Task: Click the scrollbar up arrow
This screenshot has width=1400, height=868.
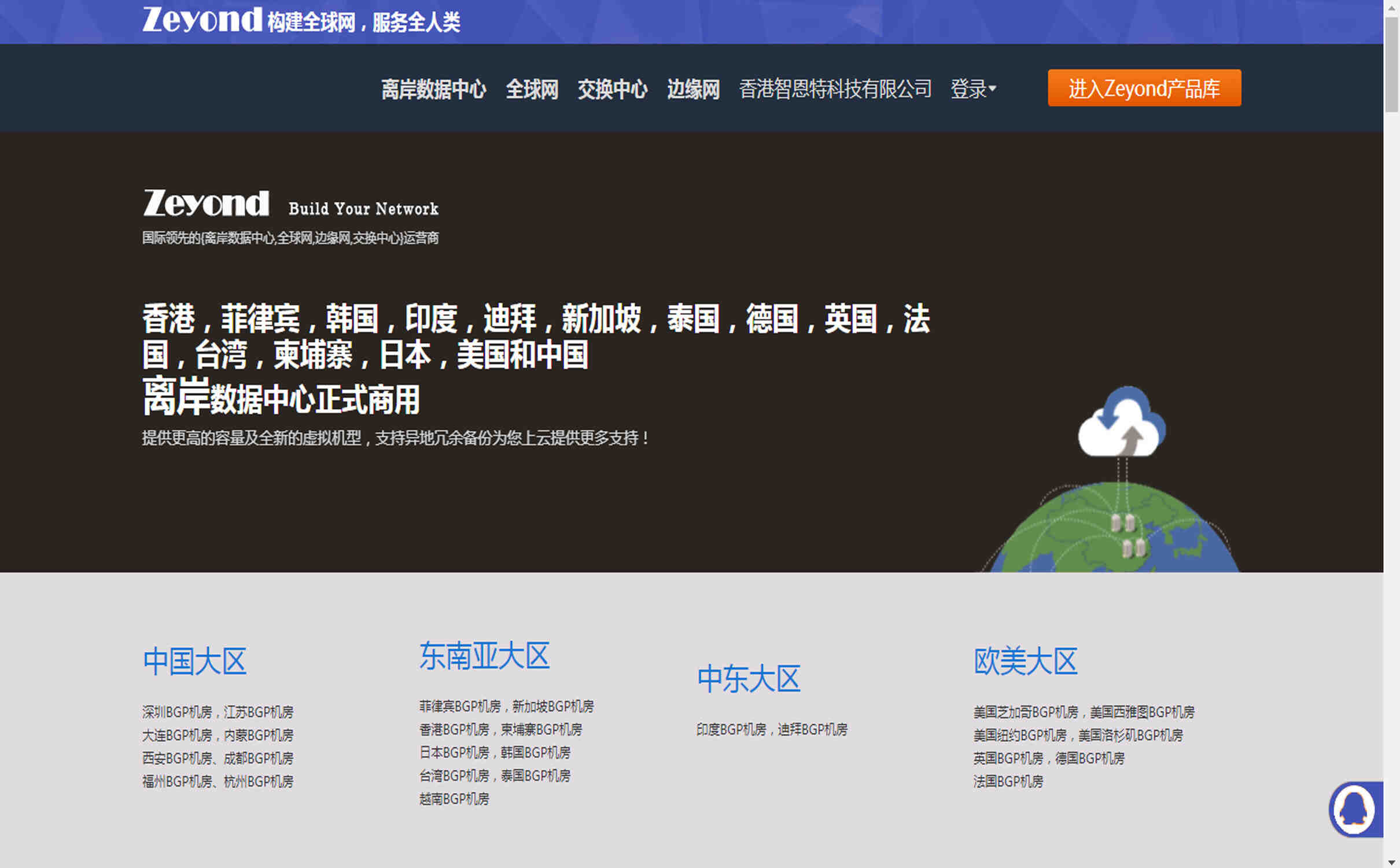Action: [x=1391, y=7]
